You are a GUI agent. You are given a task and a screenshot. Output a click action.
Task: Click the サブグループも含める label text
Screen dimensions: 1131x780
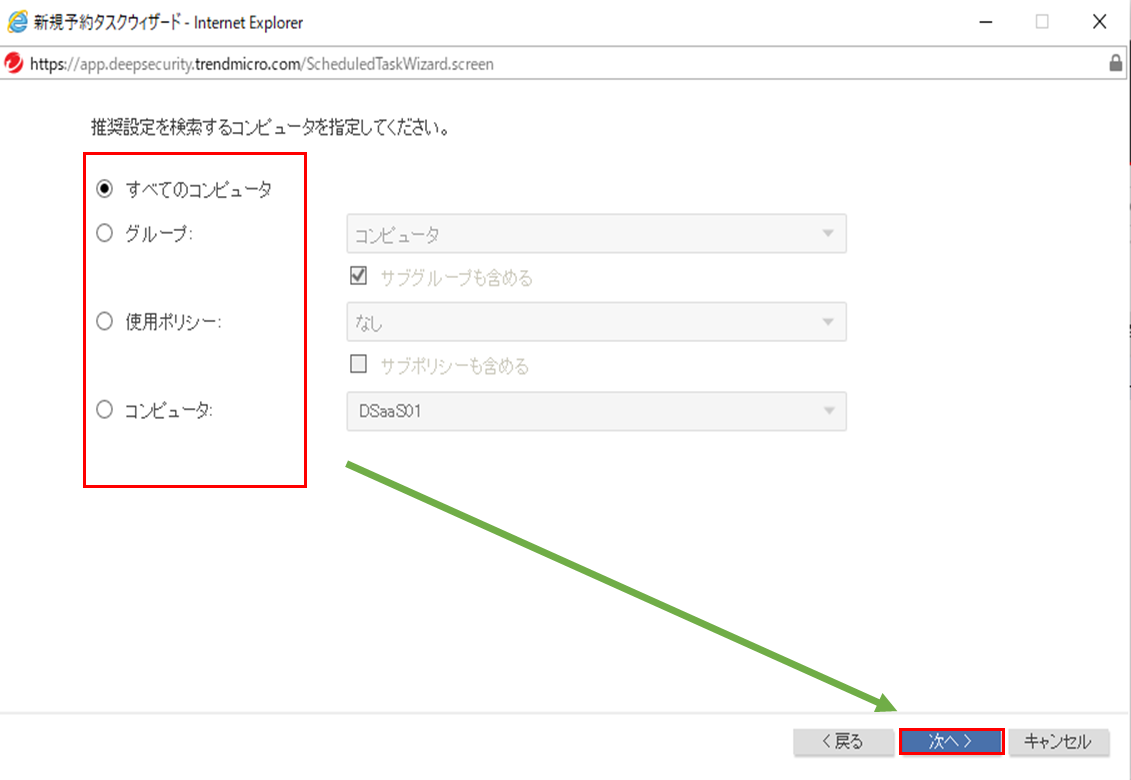click(x=457, y=278)
